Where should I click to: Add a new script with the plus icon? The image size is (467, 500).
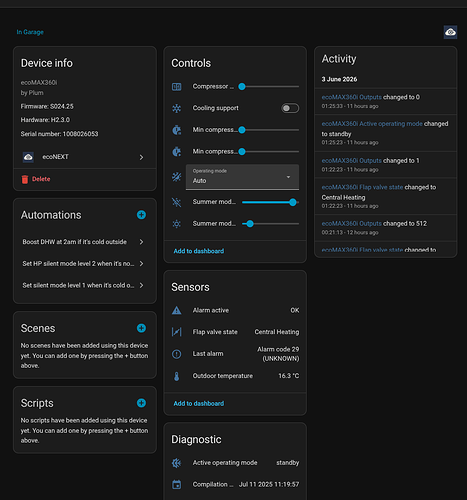[x=141, y=403]
